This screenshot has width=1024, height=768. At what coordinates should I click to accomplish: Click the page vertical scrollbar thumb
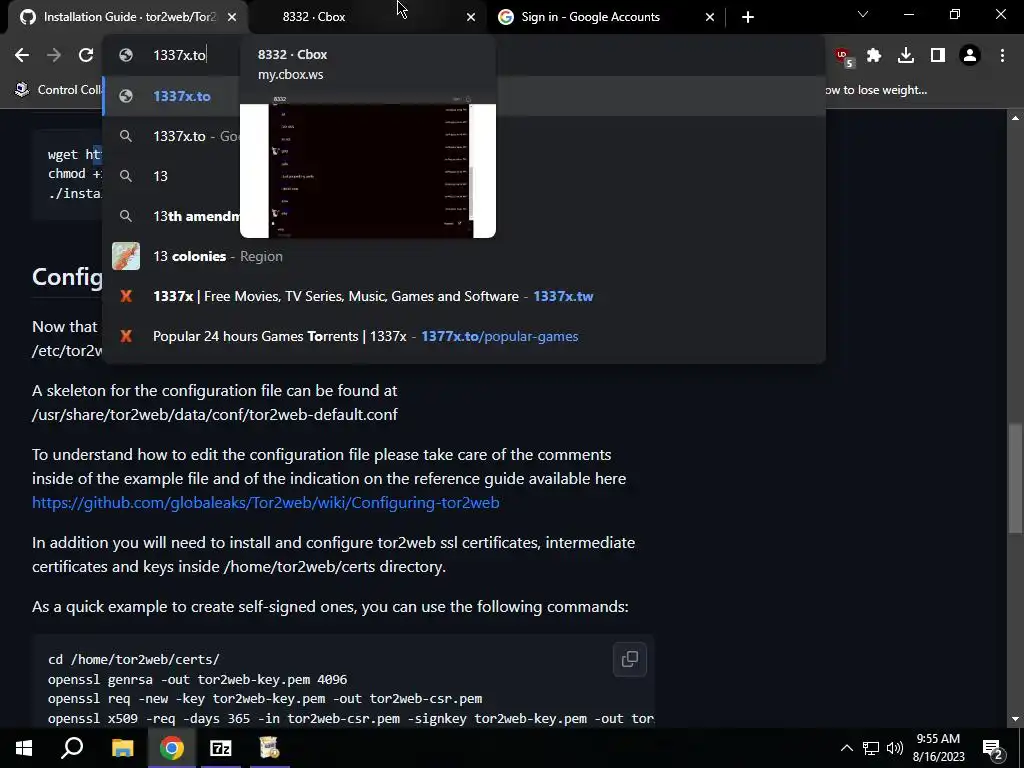tap(1014, 478)
